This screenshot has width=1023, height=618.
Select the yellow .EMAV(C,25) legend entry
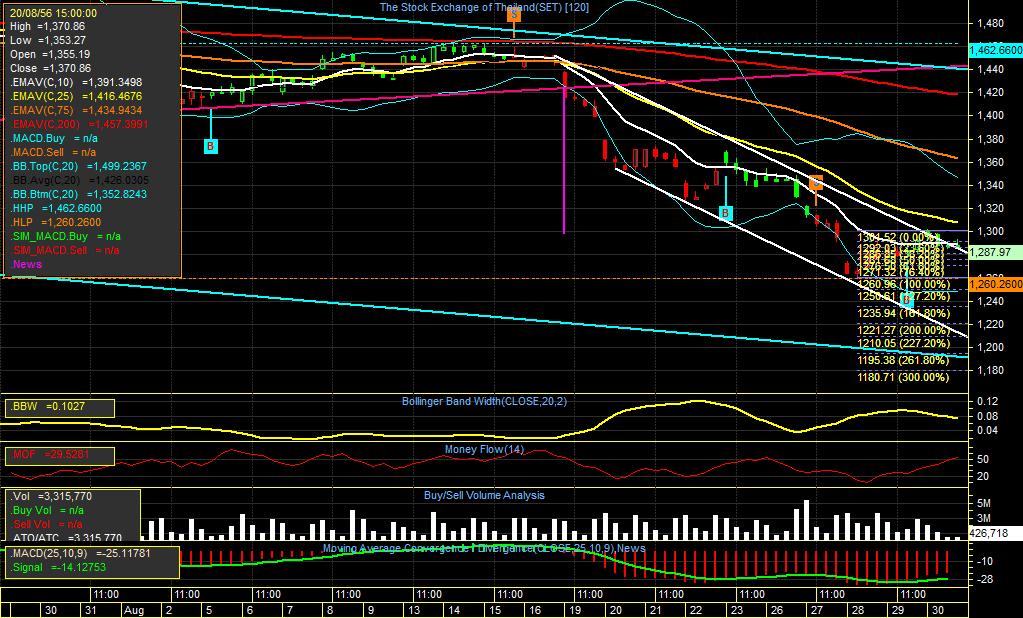[76, 97]
